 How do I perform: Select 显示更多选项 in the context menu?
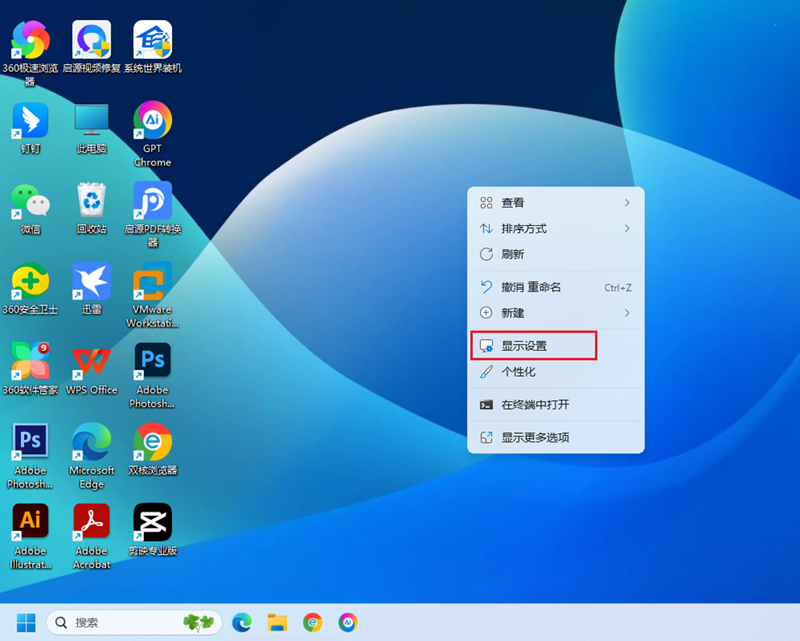click(556, 437)
